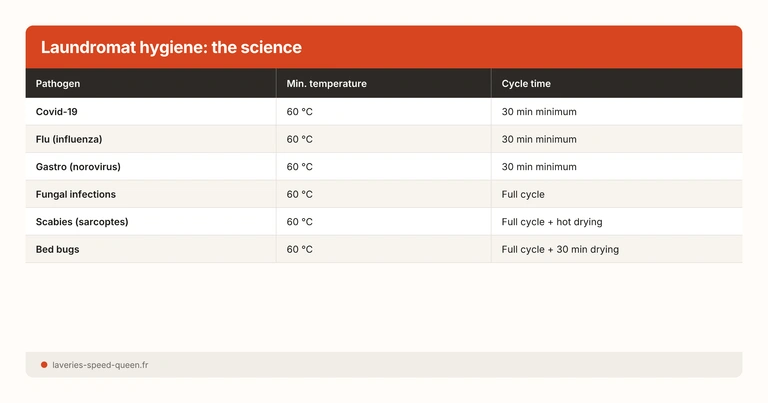The image size is (768, 403).
Task: Click the 'Laundromat hygiene: the science' title
Action: point(171,48)
